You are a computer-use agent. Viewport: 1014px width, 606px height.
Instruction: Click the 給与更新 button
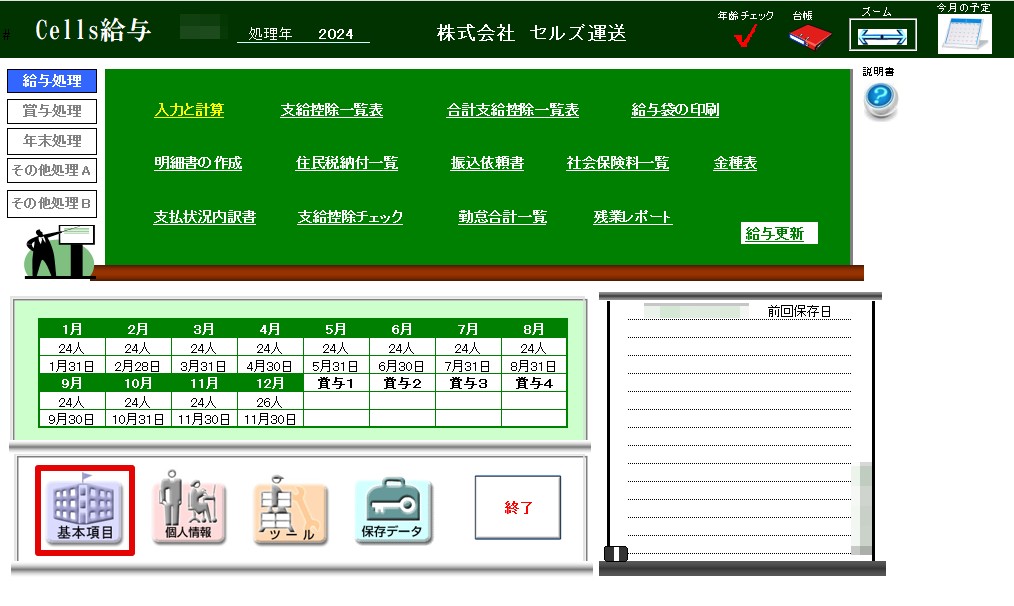pyautogui.click(x=779, y=233)
